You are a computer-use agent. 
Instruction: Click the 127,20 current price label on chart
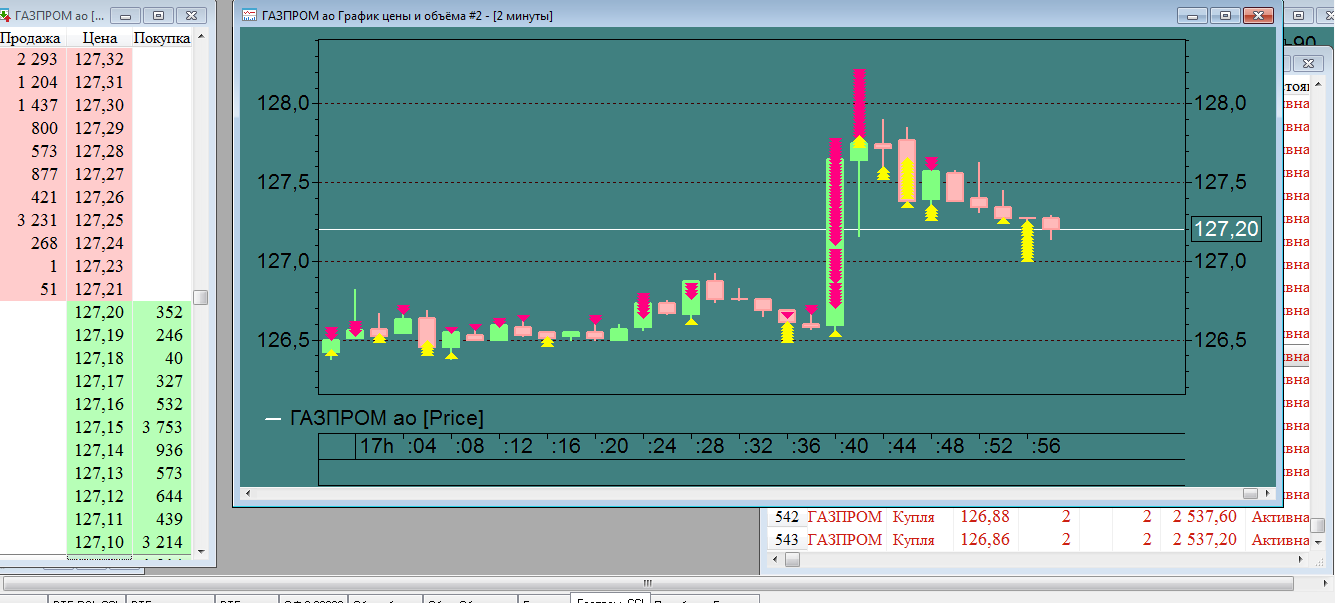point(1226,229)
